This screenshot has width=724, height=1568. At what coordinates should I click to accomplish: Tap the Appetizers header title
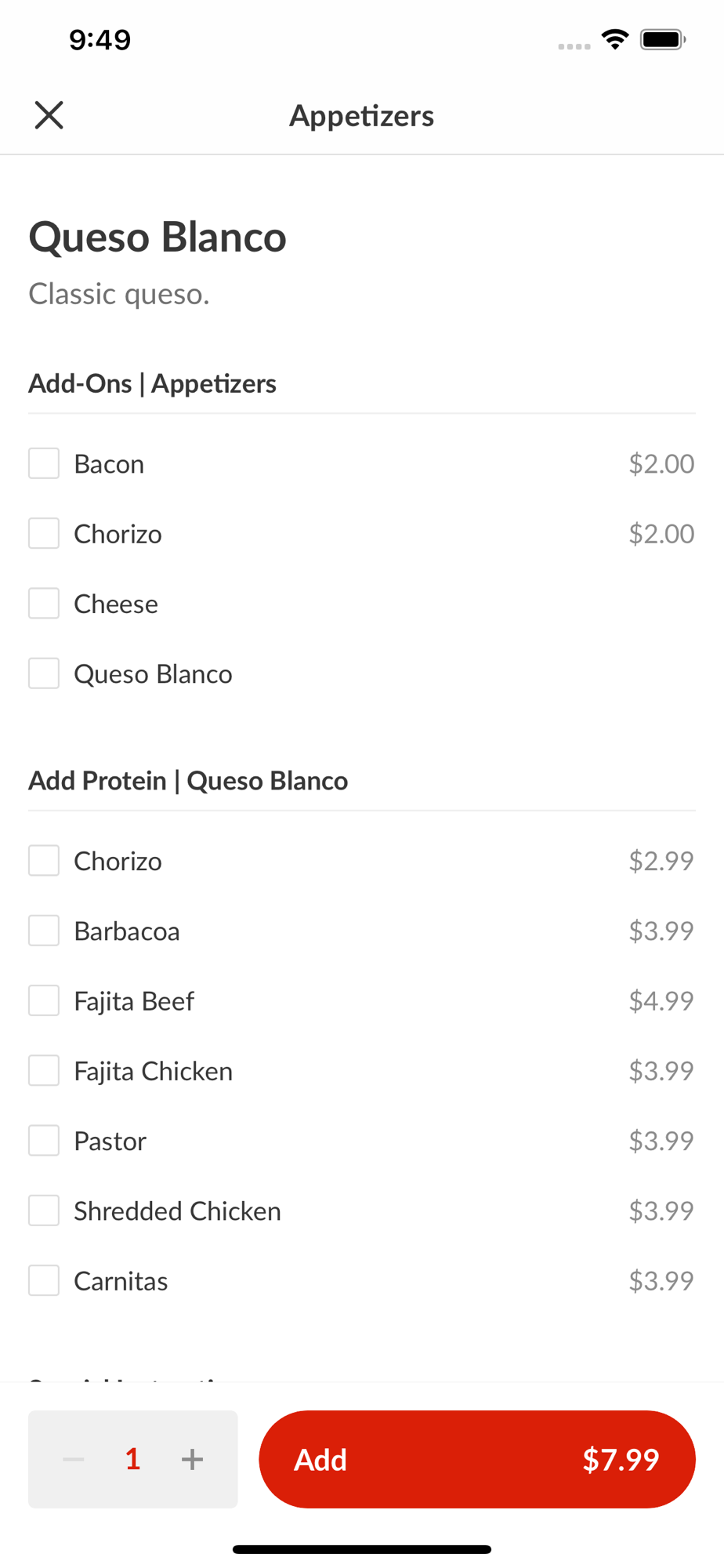[x=361, y=116]
